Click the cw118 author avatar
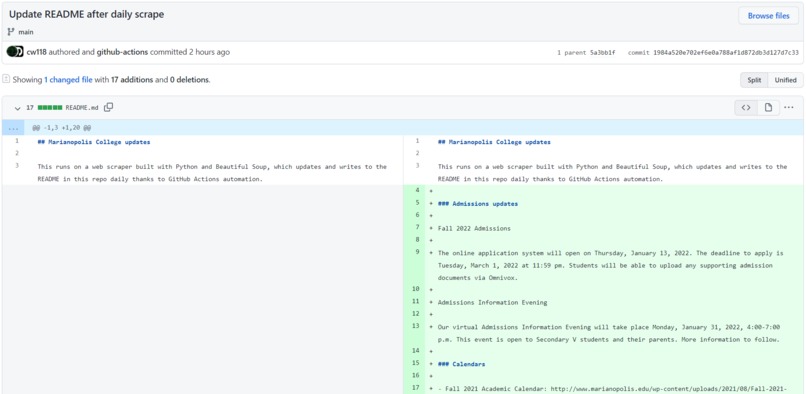Screen dimensions: 806x394 click(15, 52)
